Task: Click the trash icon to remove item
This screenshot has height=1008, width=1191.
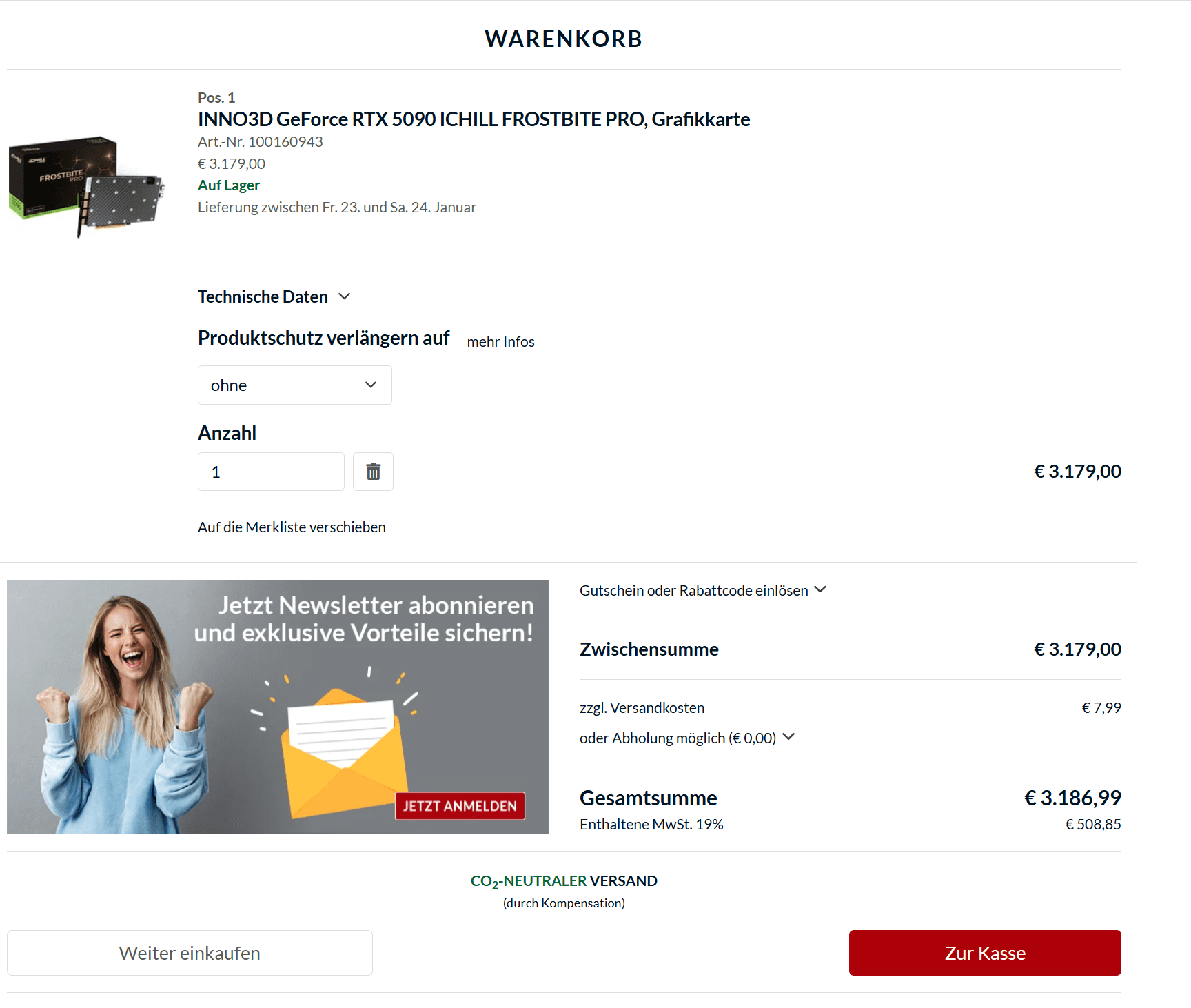Action: pos(373,472)
